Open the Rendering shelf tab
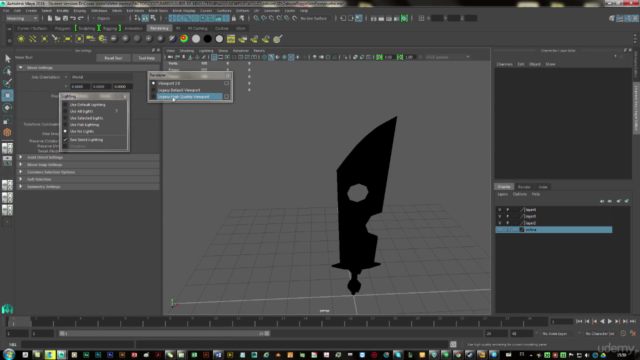The width and height of the screenshot is (640, 360). 159,29
